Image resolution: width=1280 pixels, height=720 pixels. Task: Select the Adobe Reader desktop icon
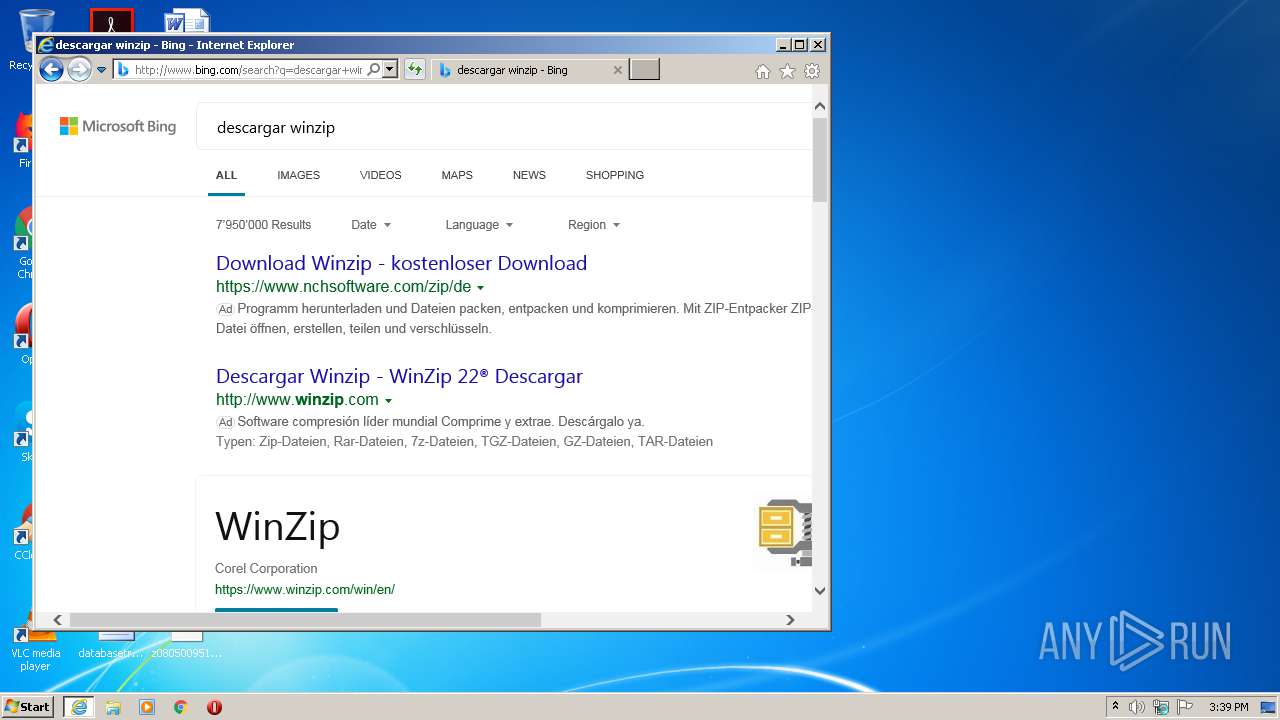click(111, 20)
